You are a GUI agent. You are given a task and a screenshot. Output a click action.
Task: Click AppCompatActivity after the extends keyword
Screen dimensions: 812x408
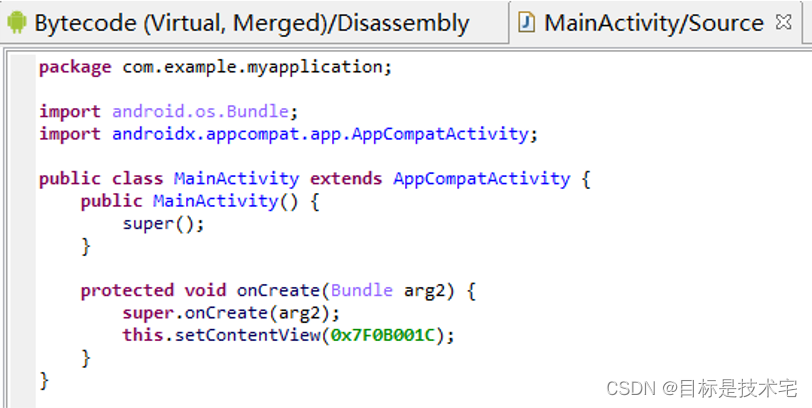click(x=481, y=179)
